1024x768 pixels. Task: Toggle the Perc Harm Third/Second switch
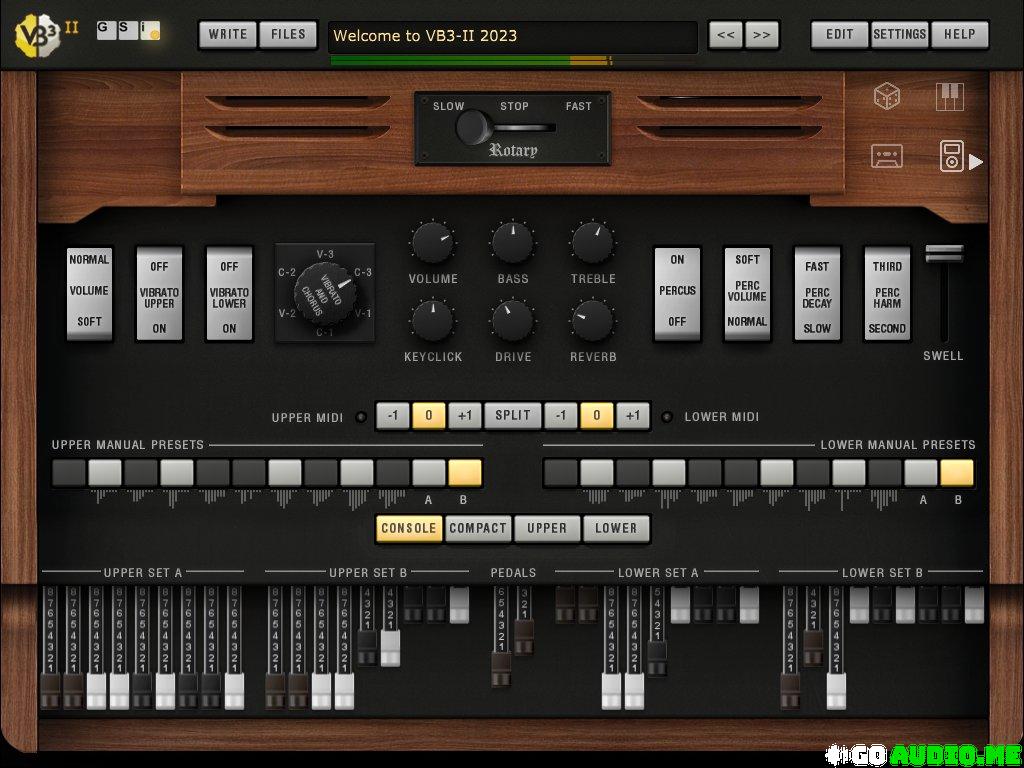click(x=887, y=293)
